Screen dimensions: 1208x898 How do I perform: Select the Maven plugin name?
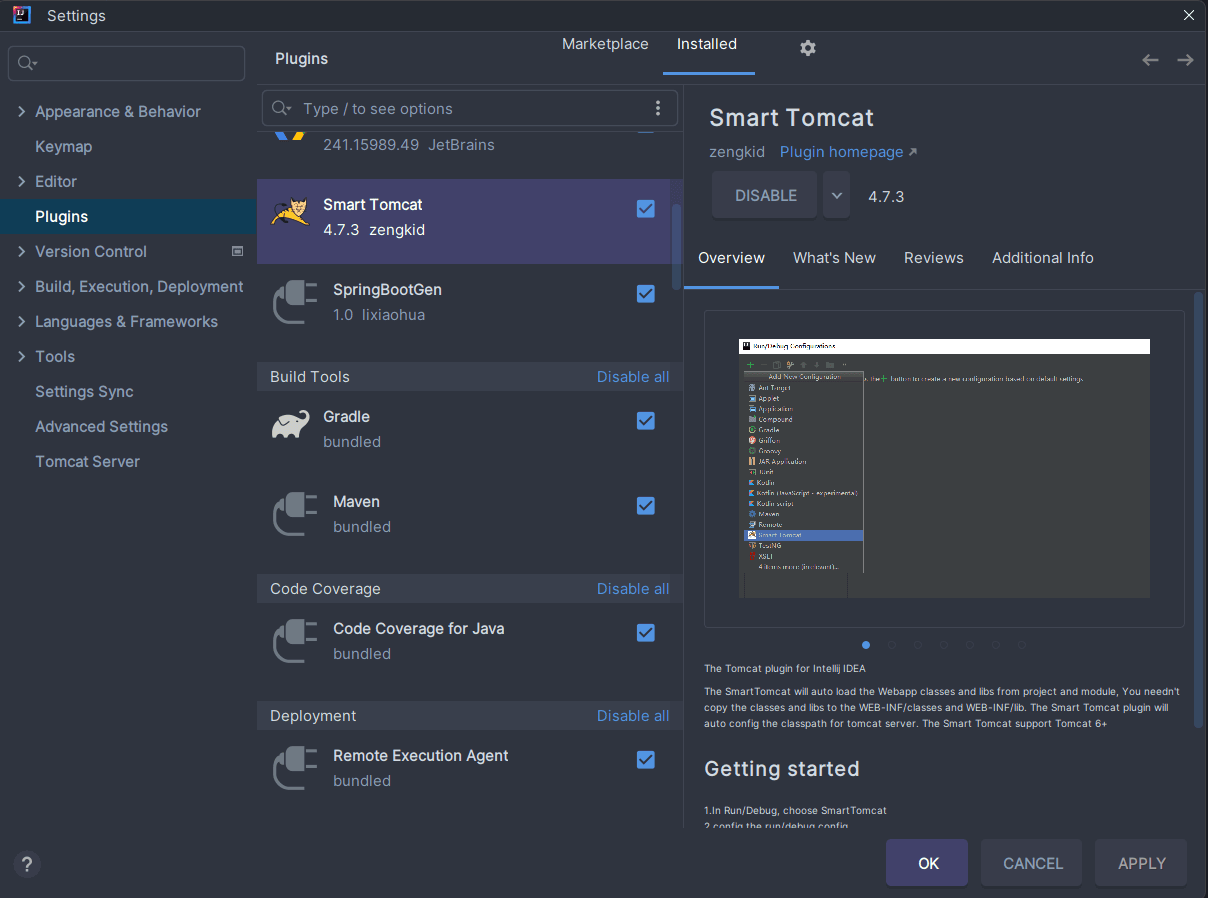click(x=356, y=502)
